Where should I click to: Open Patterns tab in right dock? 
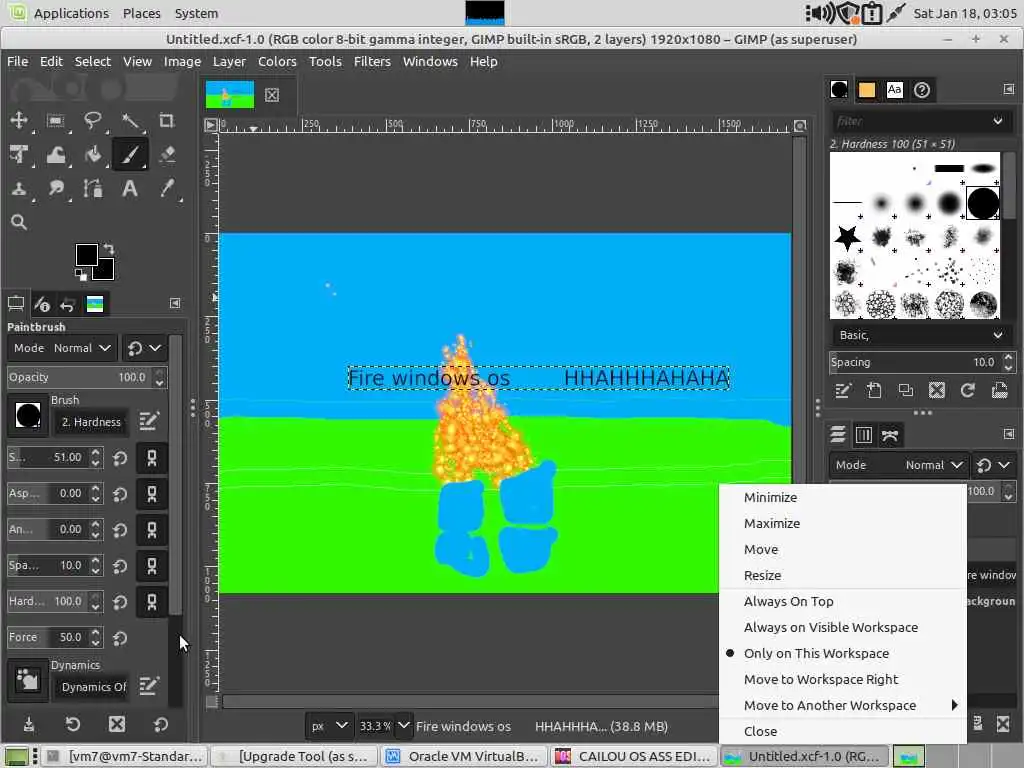[x=867, y=89]
